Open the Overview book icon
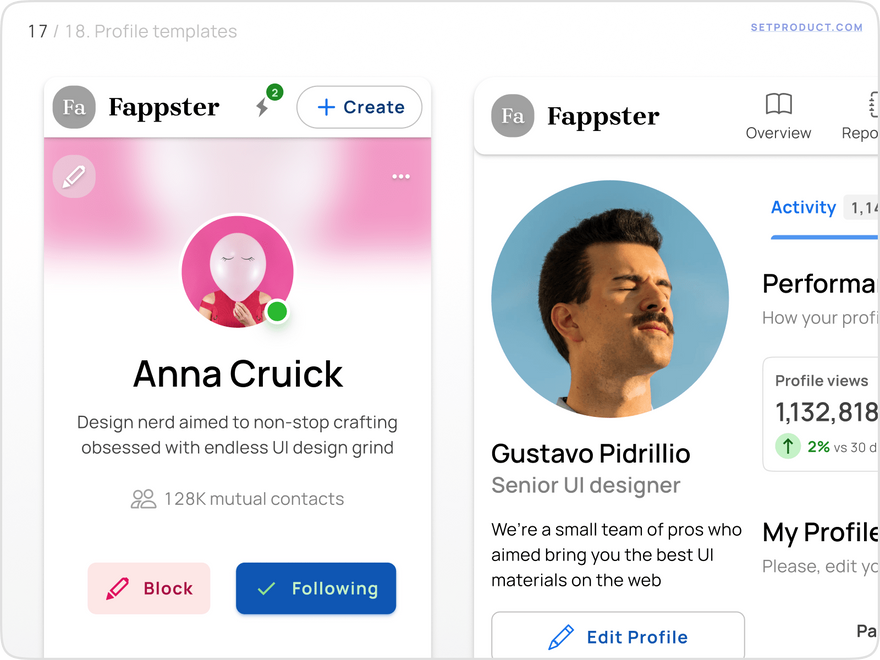Image resolution: width=880 pixels, height=660 pixels. (x=778, y=104)
